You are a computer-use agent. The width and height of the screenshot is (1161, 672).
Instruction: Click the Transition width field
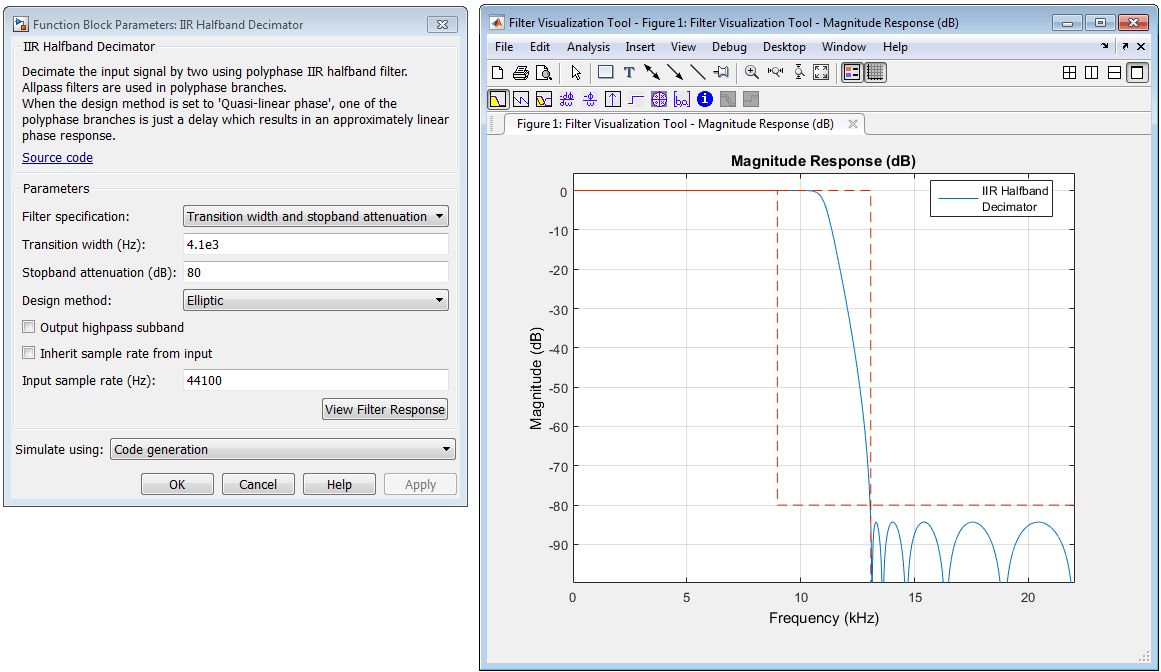tap(315, 244)
